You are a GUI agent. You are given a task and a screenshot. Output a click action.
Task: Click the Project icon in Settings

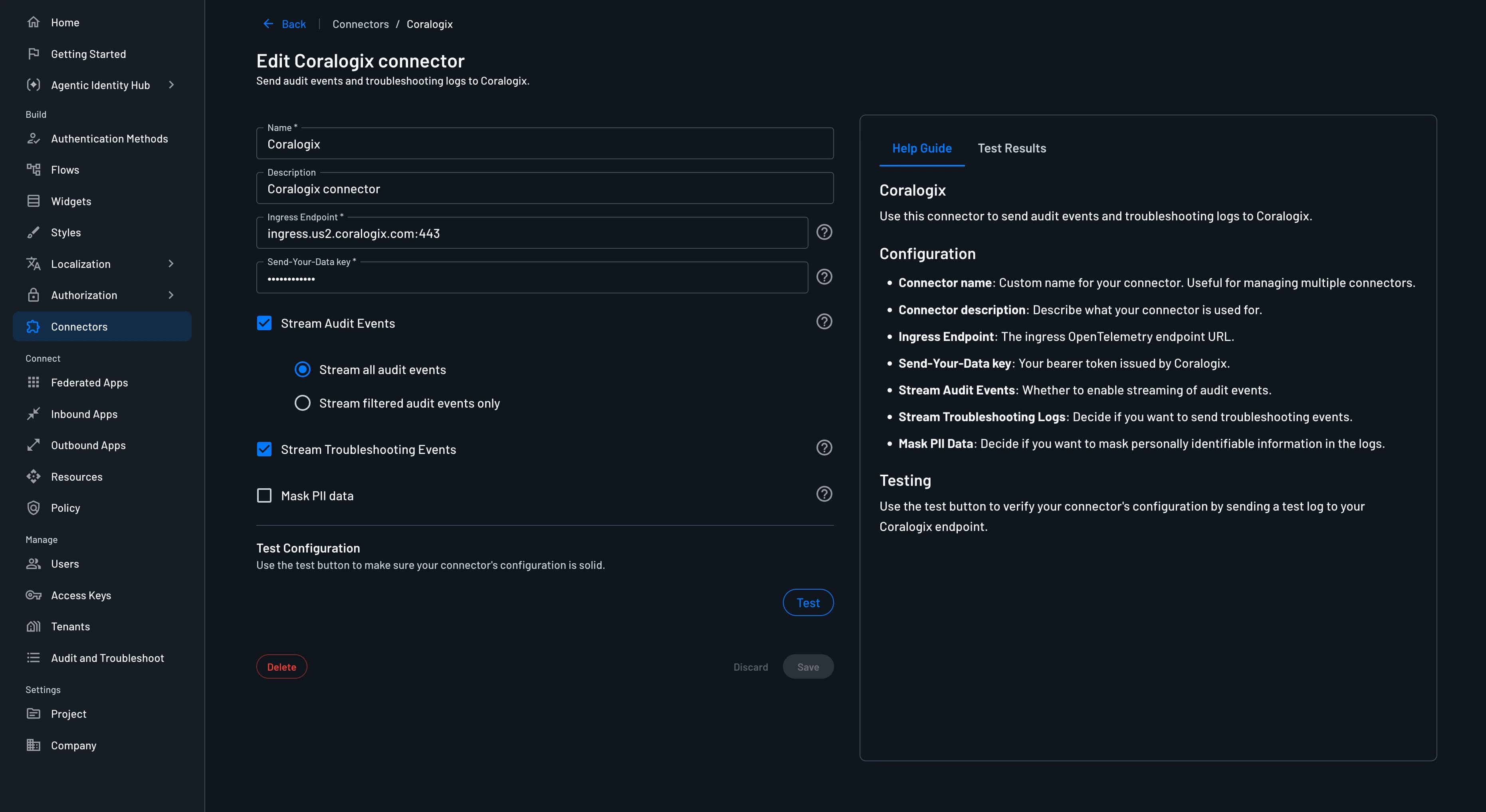[34, 713]
